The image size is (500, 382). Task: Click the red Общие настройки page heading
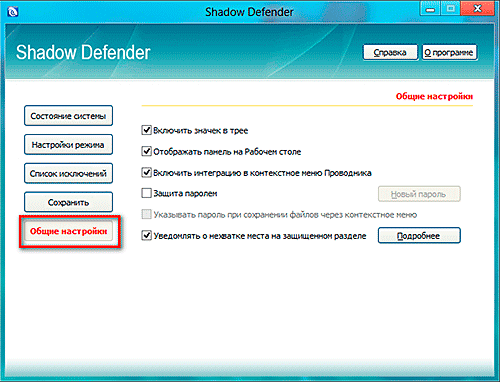tap(434, 96)
